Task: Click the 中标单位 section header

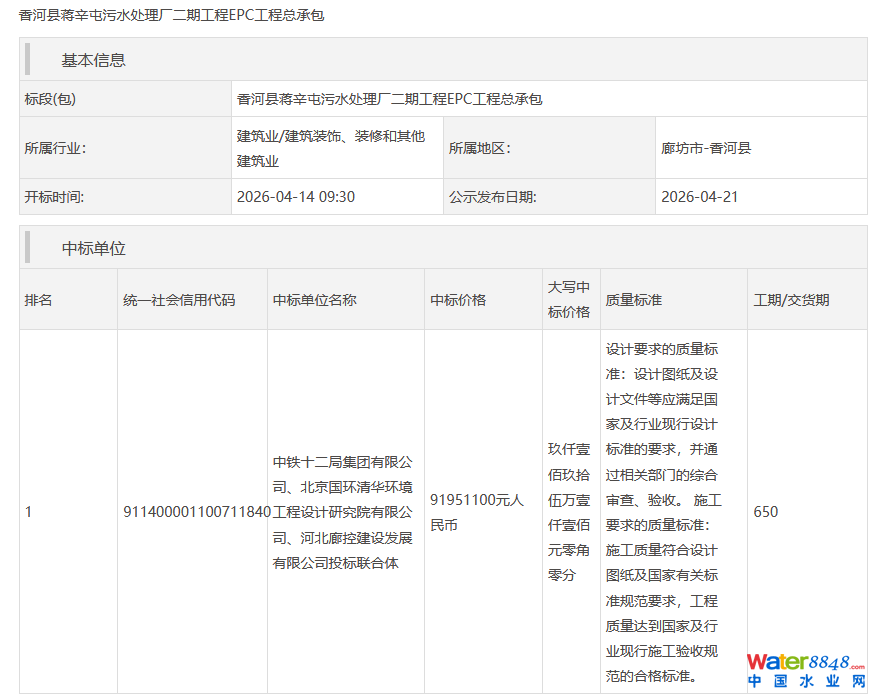Action: pyautogui.click(x=93, y=248)
